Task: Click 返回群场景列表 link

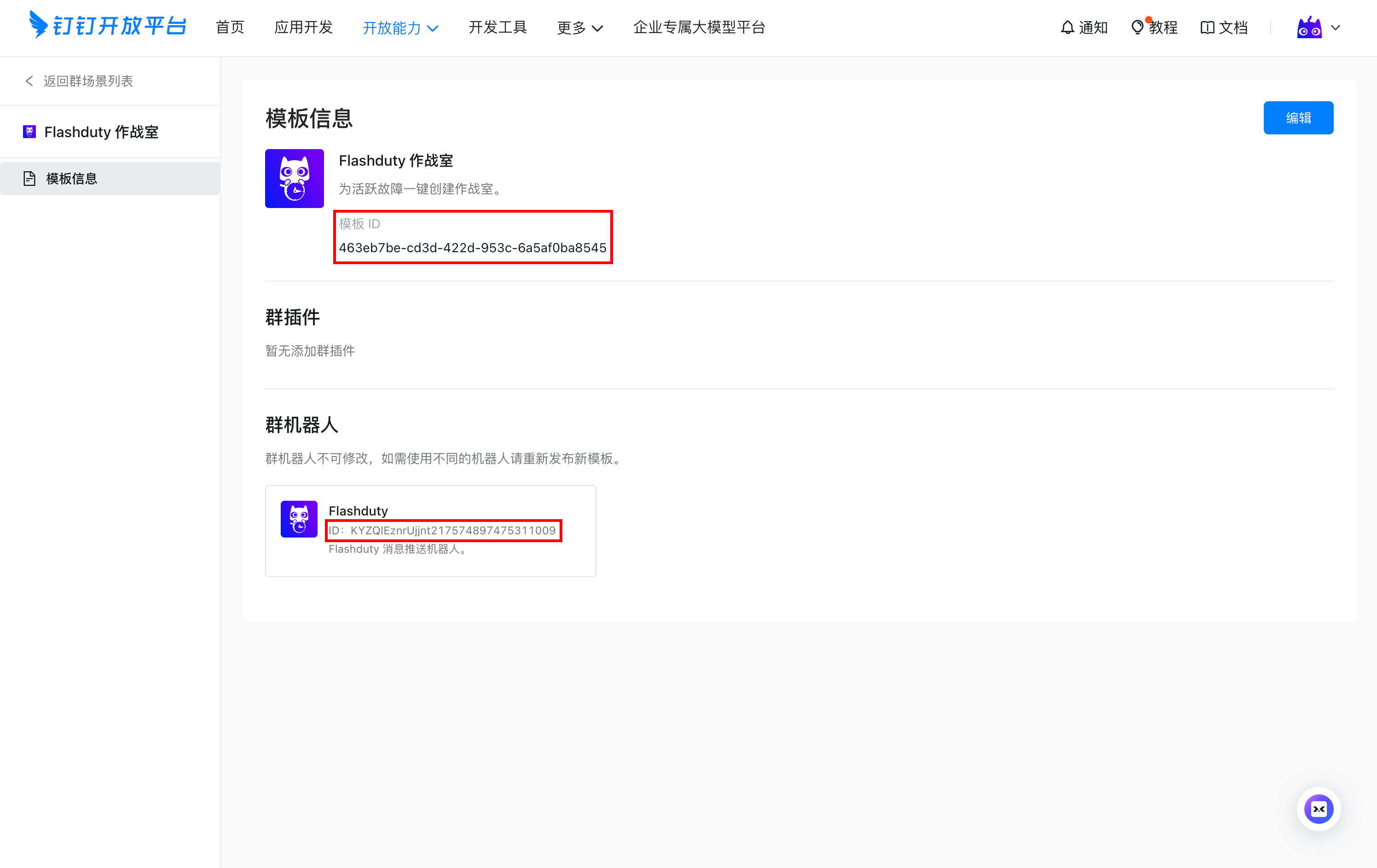Action: (x=88, y=81)
